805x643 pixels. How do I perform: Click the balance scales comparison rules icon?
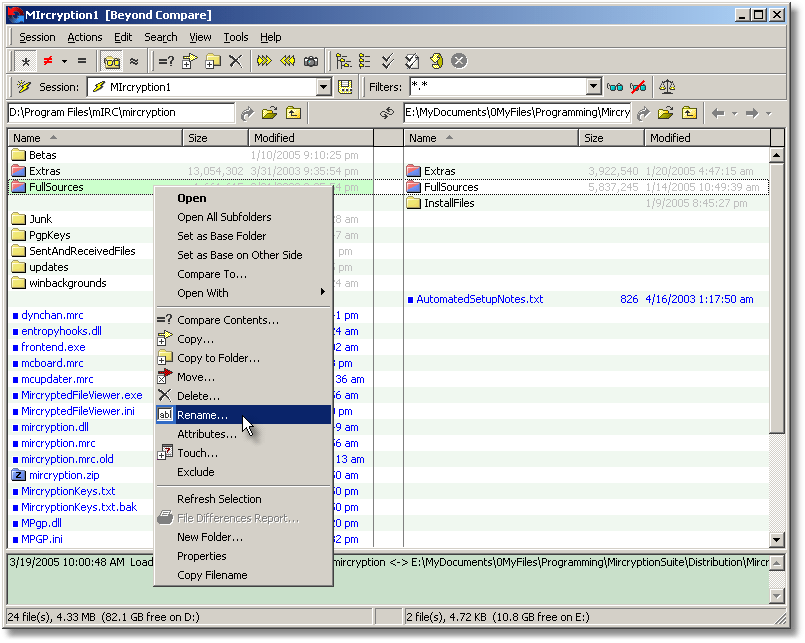click(x=667, y=87)
